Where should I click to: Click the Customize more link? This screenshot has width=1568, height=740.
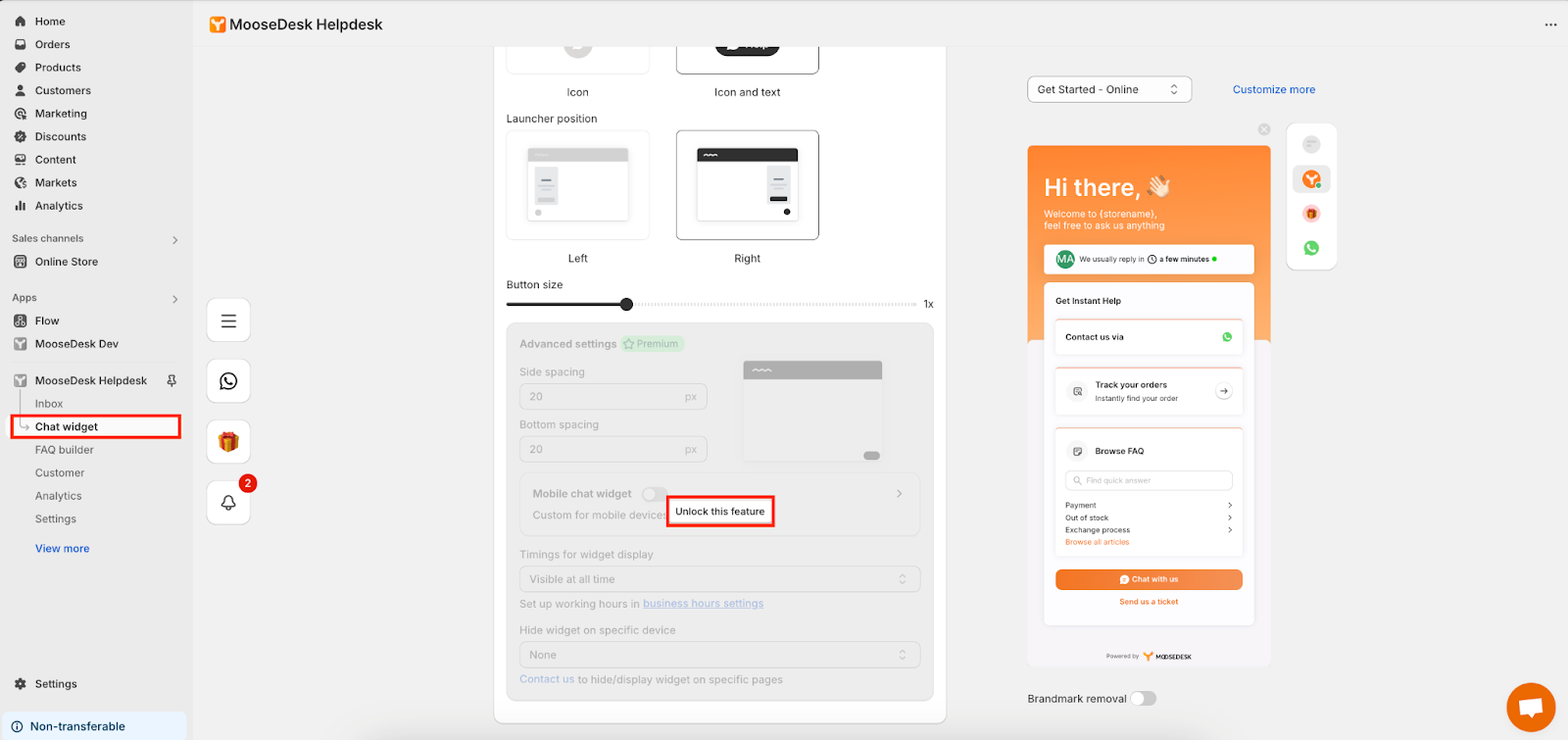pos(1274,89)
